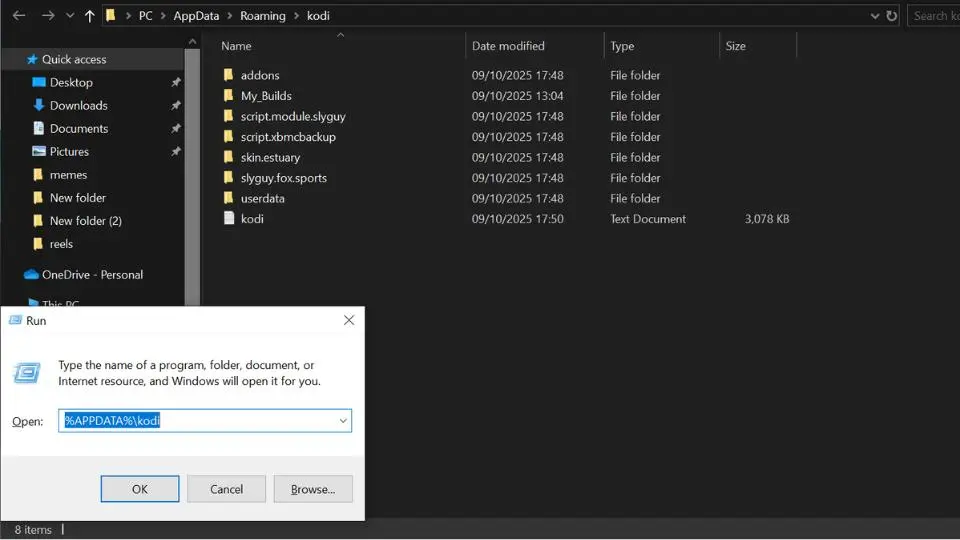Viewport: 960px width, 540px height.
Task: Select PC in the address breadcrumb
Action: [x=146, y=16]
